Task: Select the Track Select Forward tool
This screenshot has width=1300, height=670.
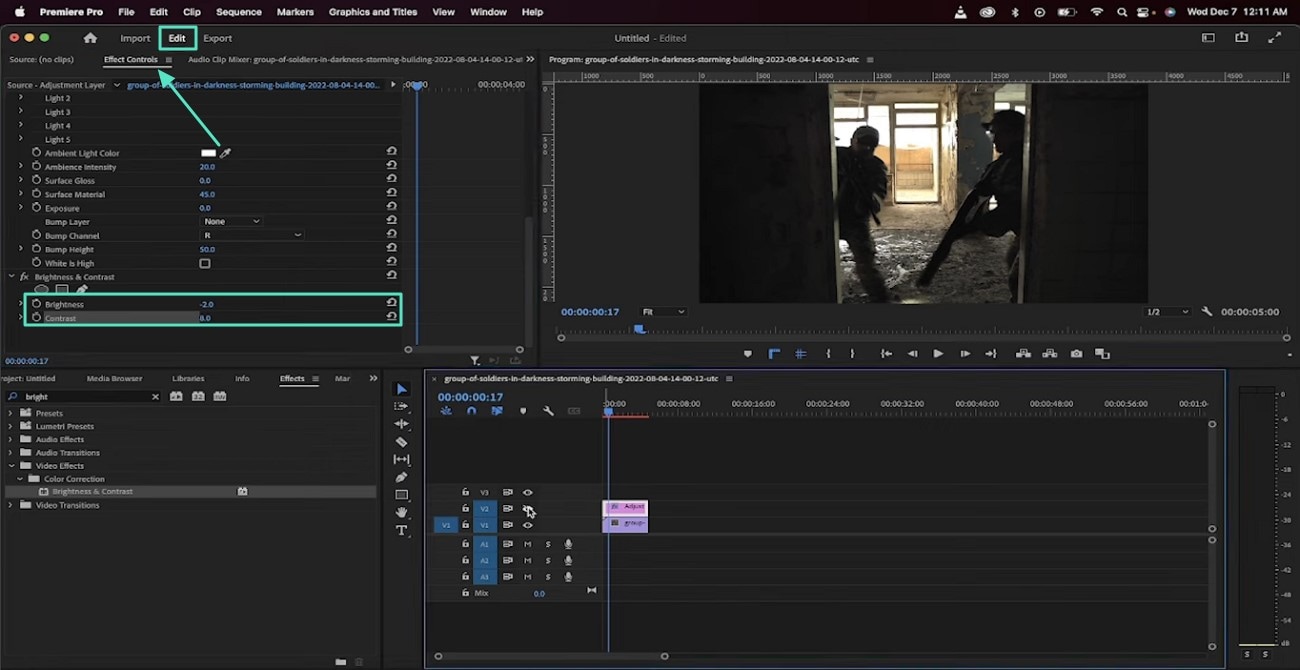Action: [x=402, y=406]
